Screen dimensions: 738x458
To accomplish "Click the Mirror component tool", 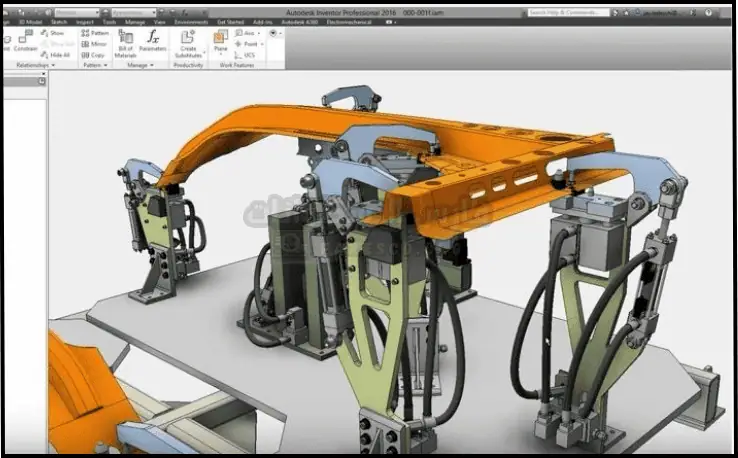I will [95, 43].
